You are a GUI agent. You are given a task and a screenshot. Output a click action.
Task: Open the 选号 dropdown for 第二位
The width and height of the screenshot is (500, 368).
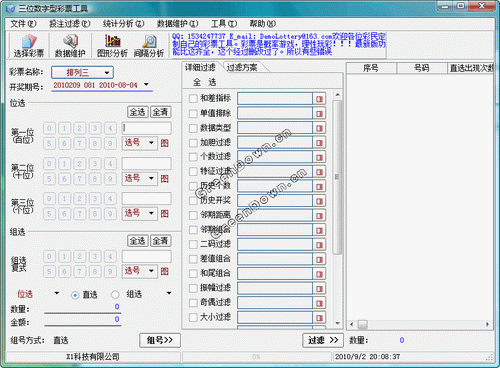139,178
